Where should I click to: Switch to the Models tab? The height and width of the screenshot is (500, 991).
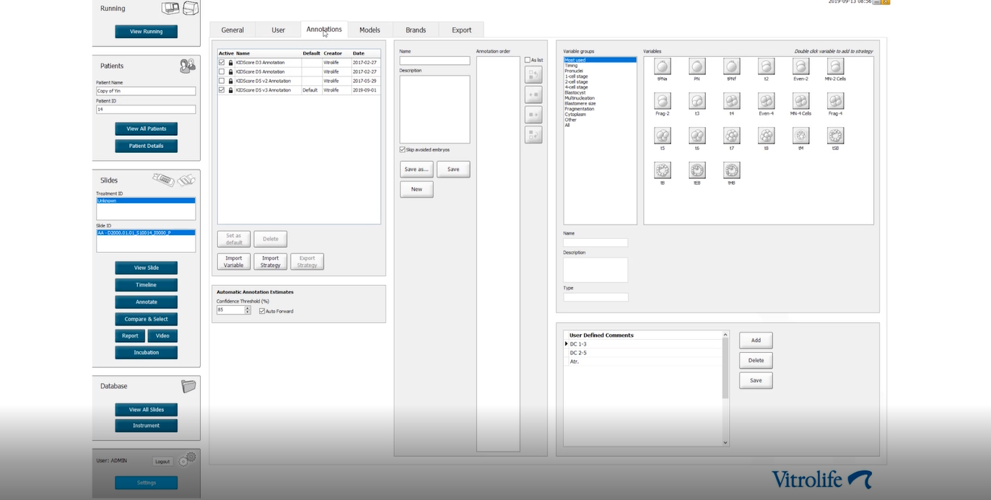(370, 30)
